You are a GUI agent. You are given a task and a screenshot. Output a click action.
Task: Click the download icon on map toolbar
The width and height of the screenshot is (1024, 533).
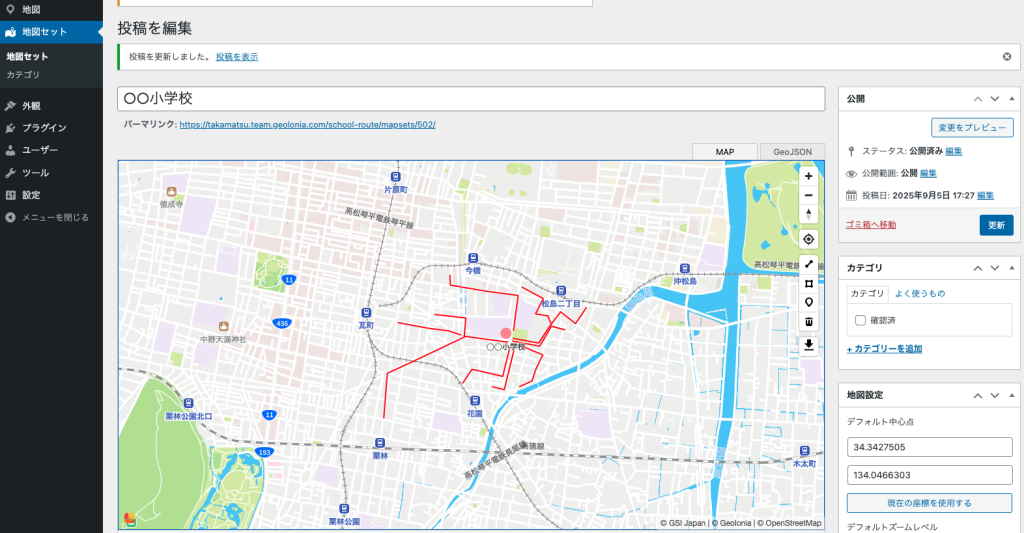[x=808, y=345]
